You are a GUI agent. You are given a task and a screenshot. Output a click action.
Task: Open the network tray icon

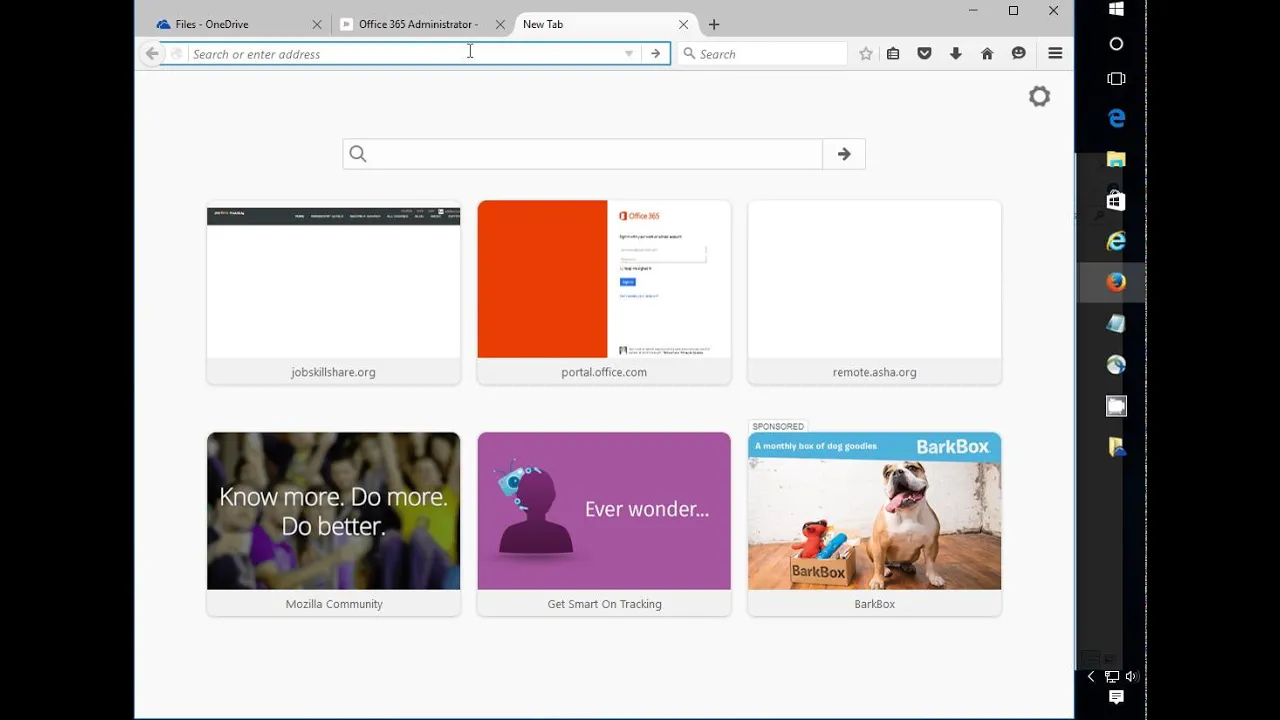(x=1111, y=677)
